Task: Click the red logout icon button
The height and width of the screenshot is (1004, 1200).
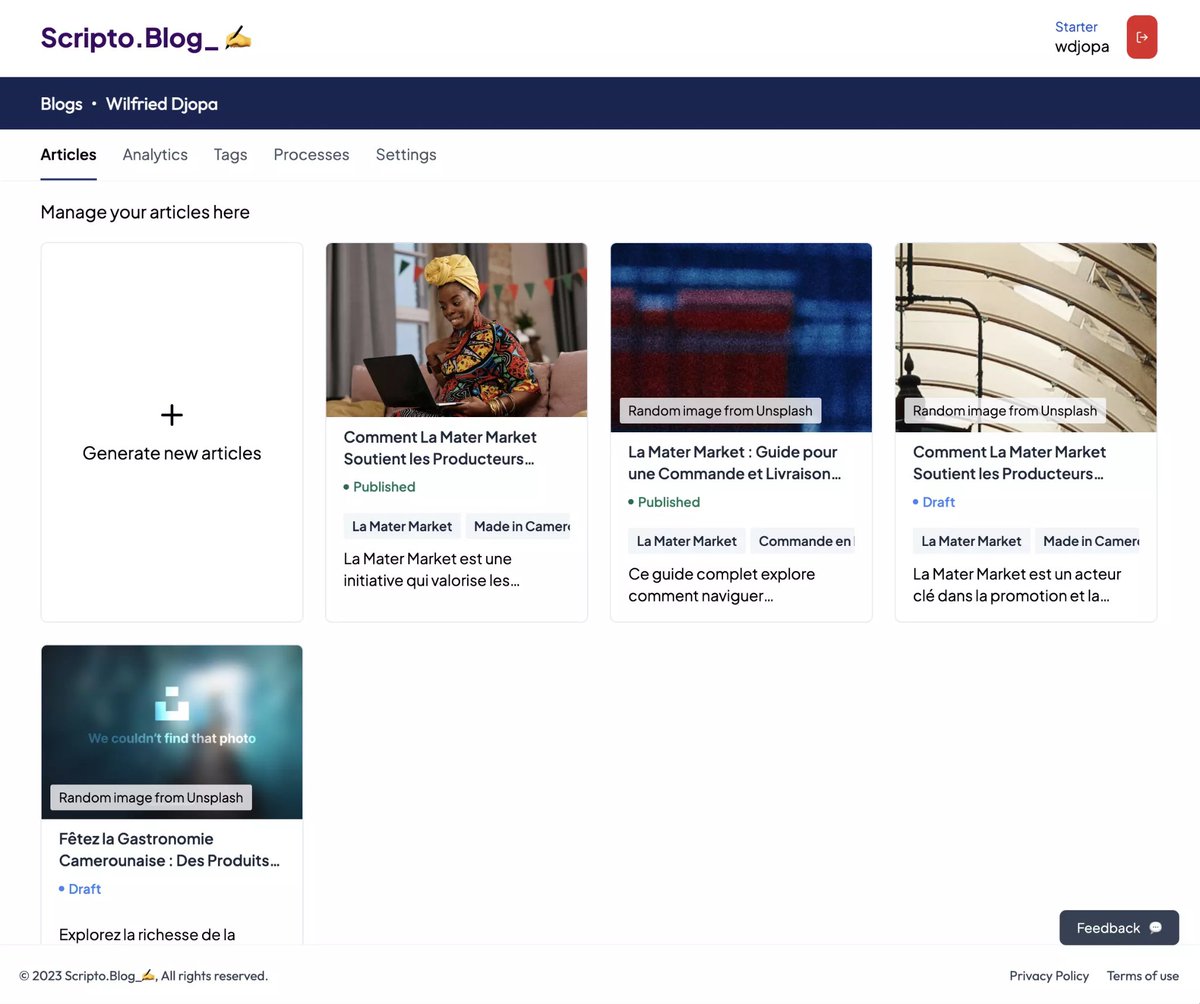Action: (x=1142, y=37)
